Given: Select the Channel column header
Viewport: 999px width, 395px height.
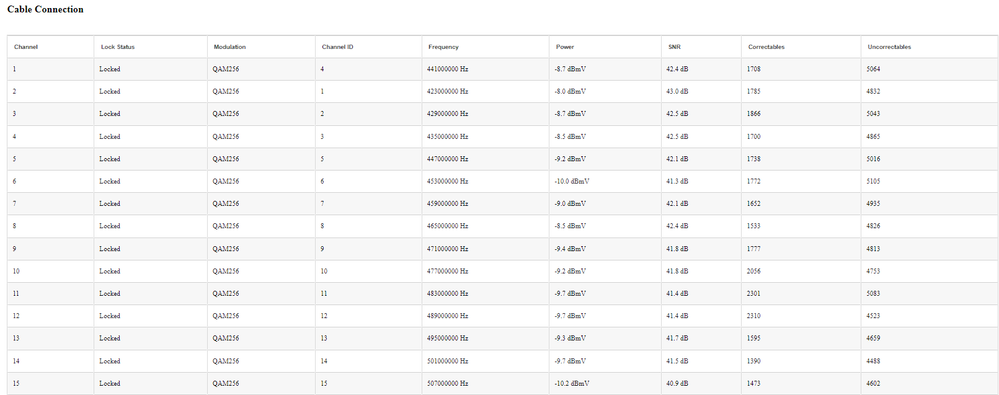Looking at the screenshot, I should (x=26, y=47).
